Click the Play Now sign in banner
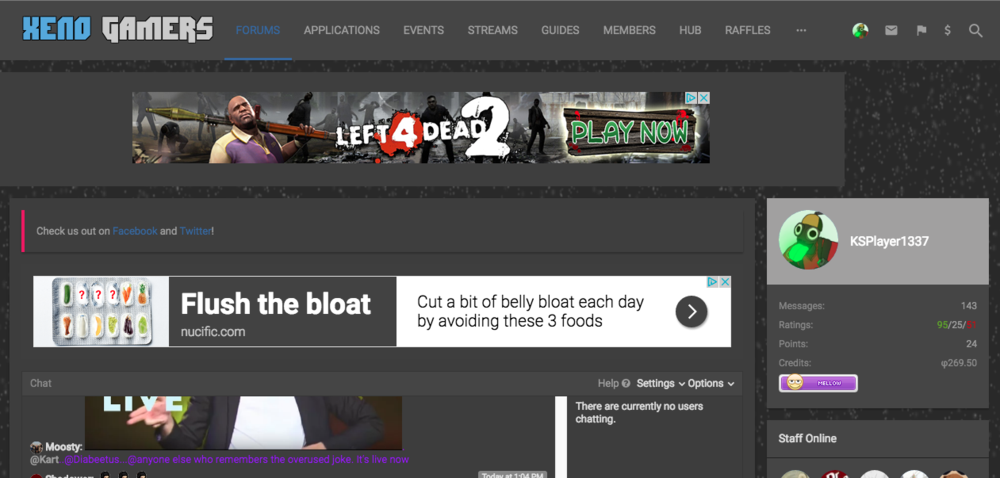Viewport: 1000px width, 478px height. coord(629,132)
